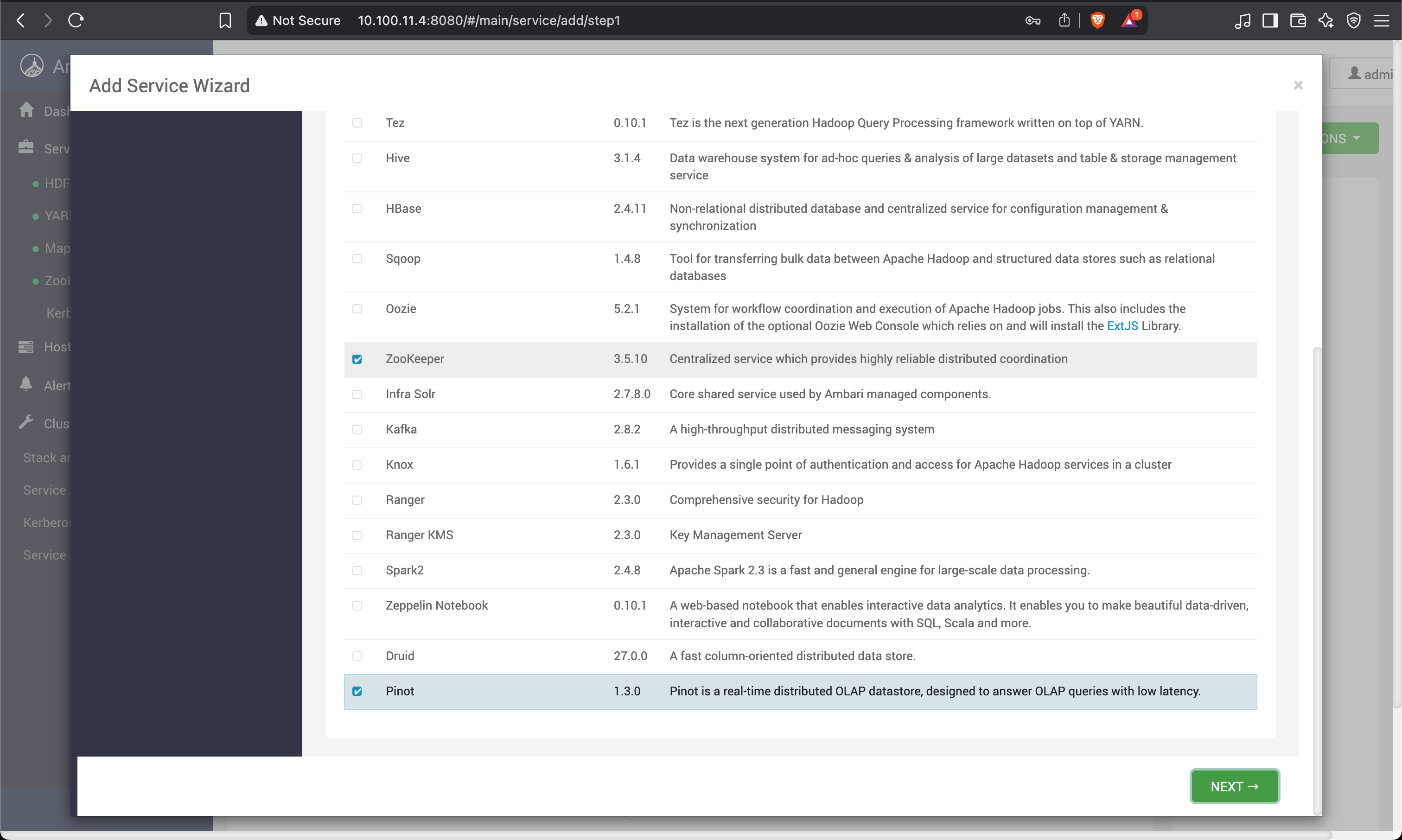
Task: Reload the page with the refresh icon
Action: (x=76, y=20)
